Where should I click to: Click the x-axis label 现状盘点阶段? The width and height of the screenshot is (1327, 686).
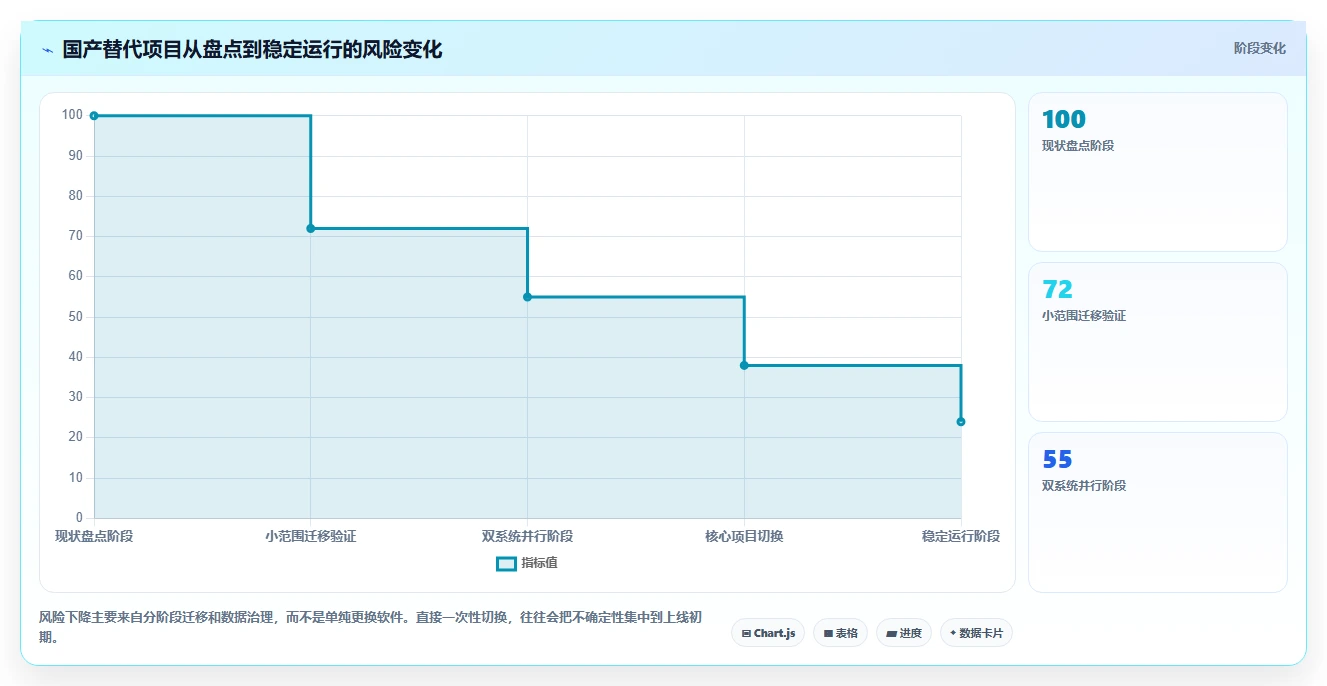pos(94,536)
